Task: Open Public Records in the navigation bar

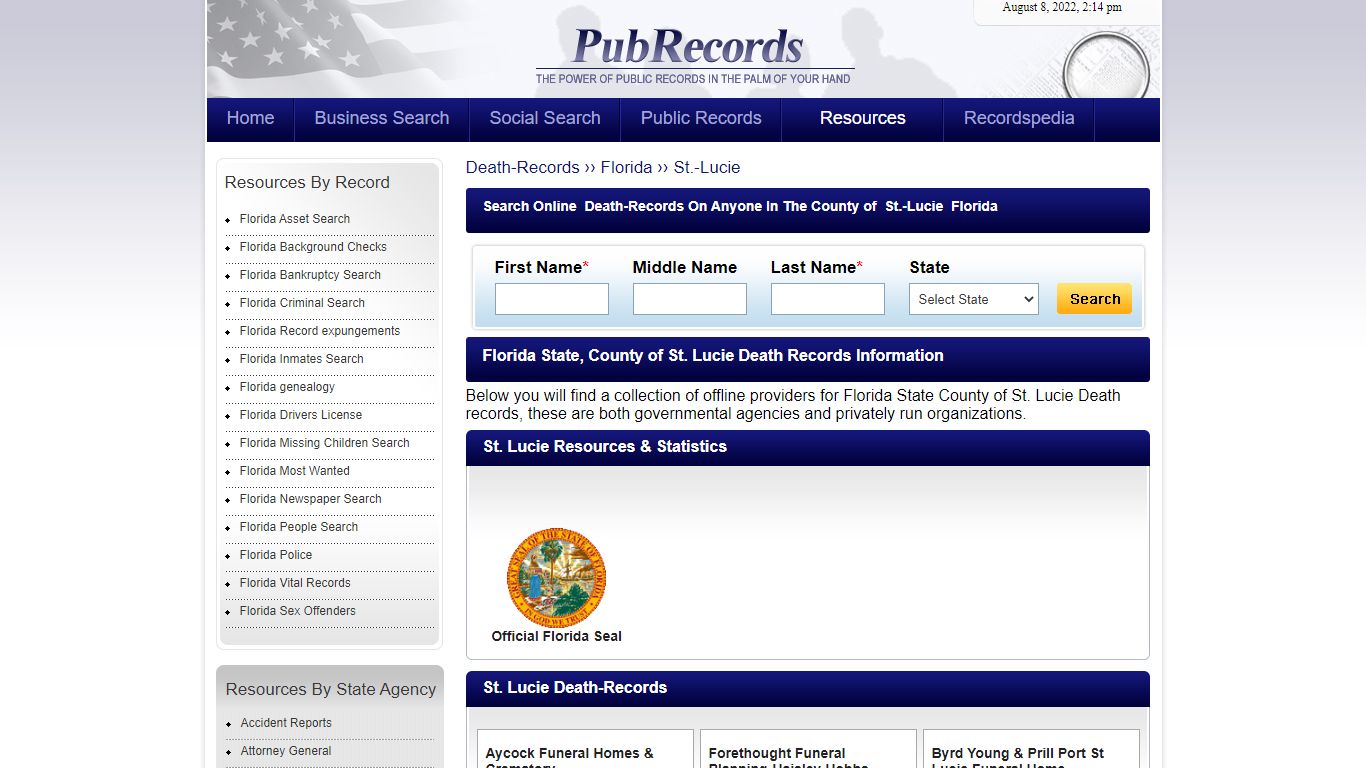Action: tap(701, 118)
